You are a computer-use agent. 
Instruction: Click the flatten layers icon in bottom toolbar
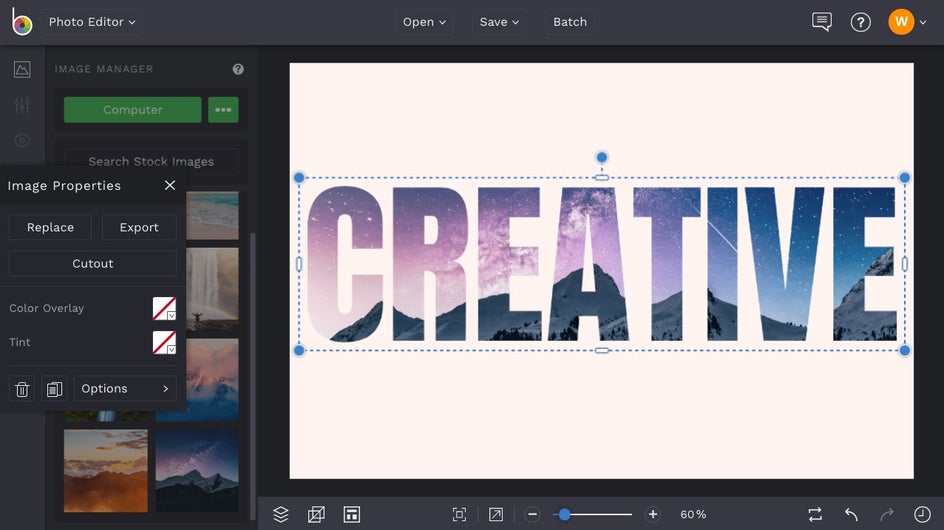click(316, 514)
